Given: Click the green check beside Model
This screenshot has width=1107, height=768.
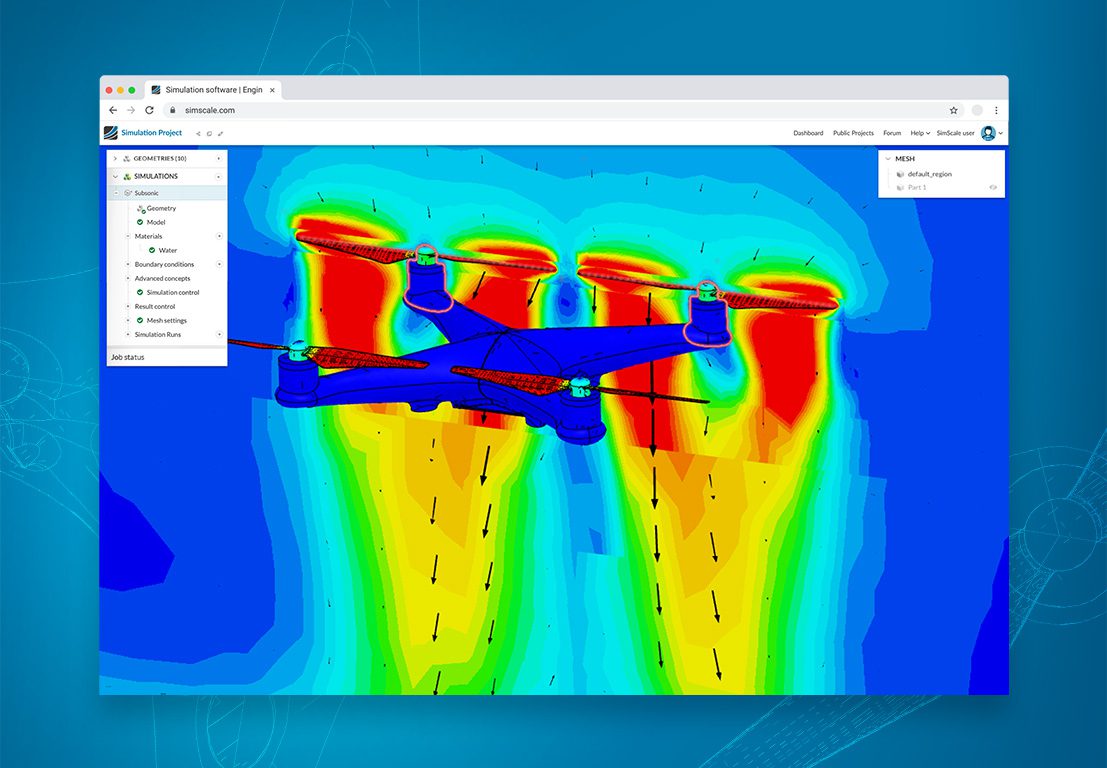Looking at the screenshot, I should [140, 222].
